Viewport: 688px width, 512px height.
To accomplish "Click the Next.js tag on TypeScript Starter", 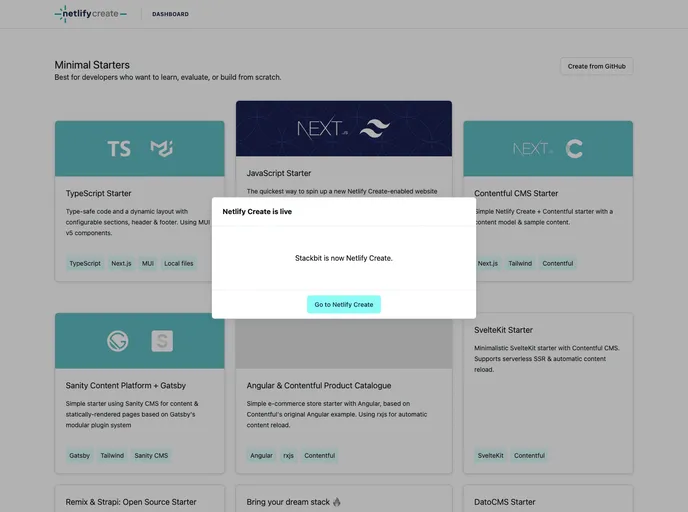I will click(x=121, y=263).
